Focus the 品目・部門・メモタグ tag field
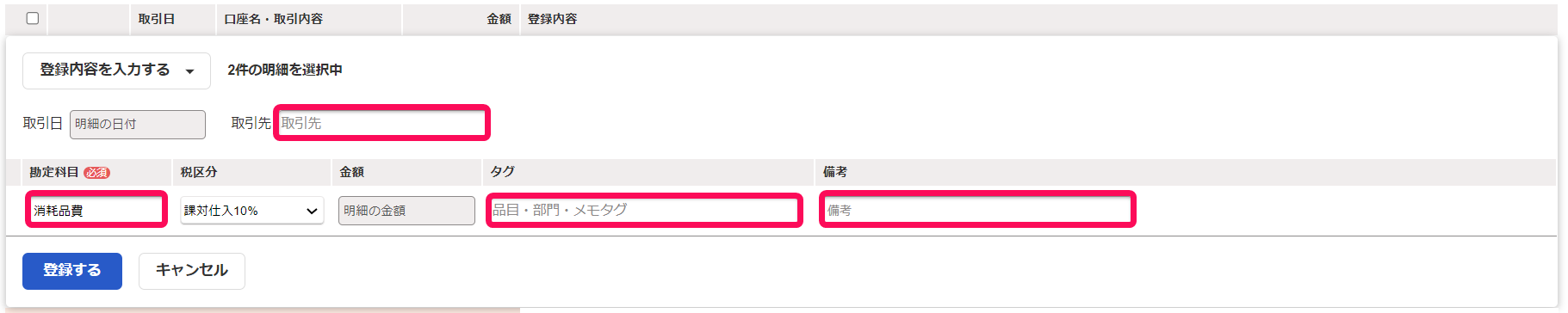This screenshot has height=313, width=1568. pyautogui.click(x=644, y=210)
